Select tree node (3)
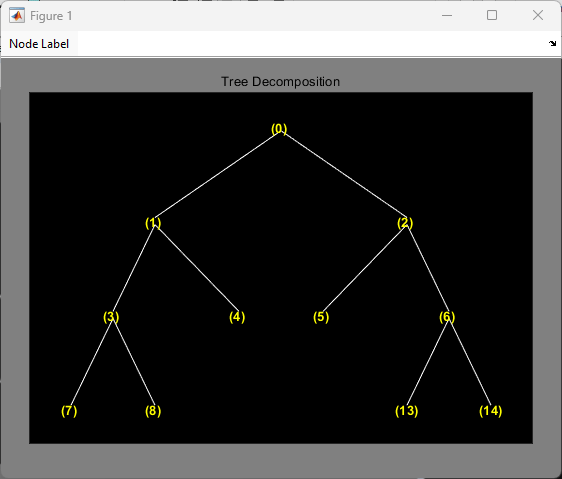 111,317
